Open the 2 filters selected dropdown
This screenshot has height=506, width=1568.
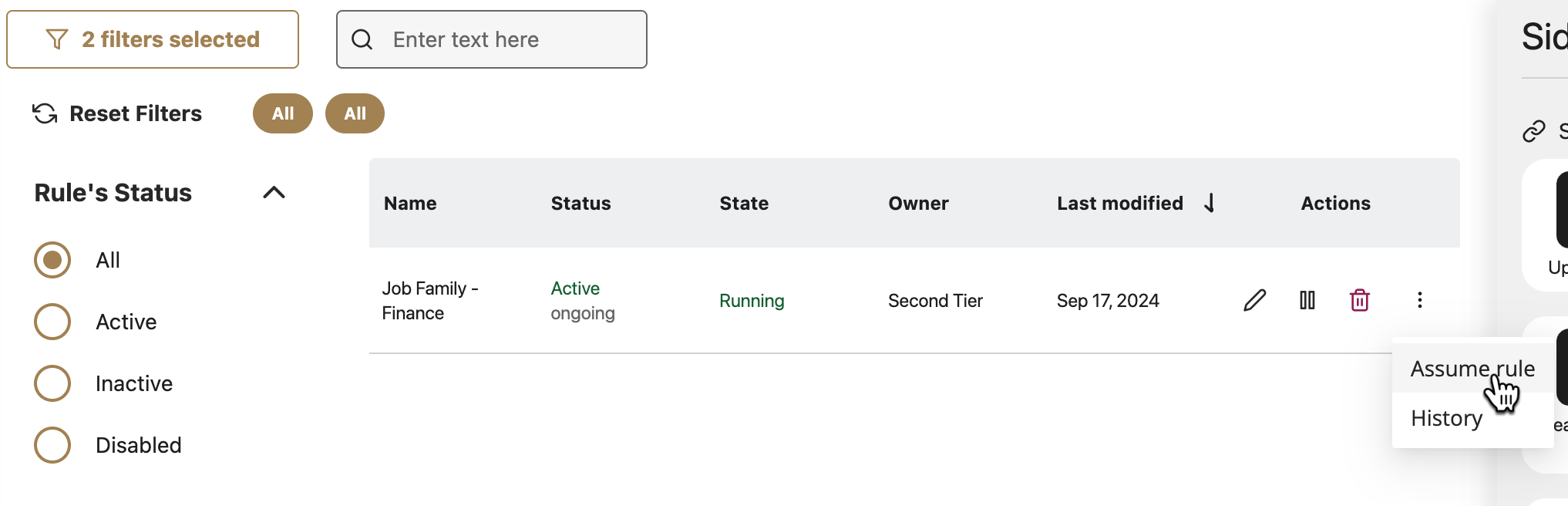[x=153, y=39]
